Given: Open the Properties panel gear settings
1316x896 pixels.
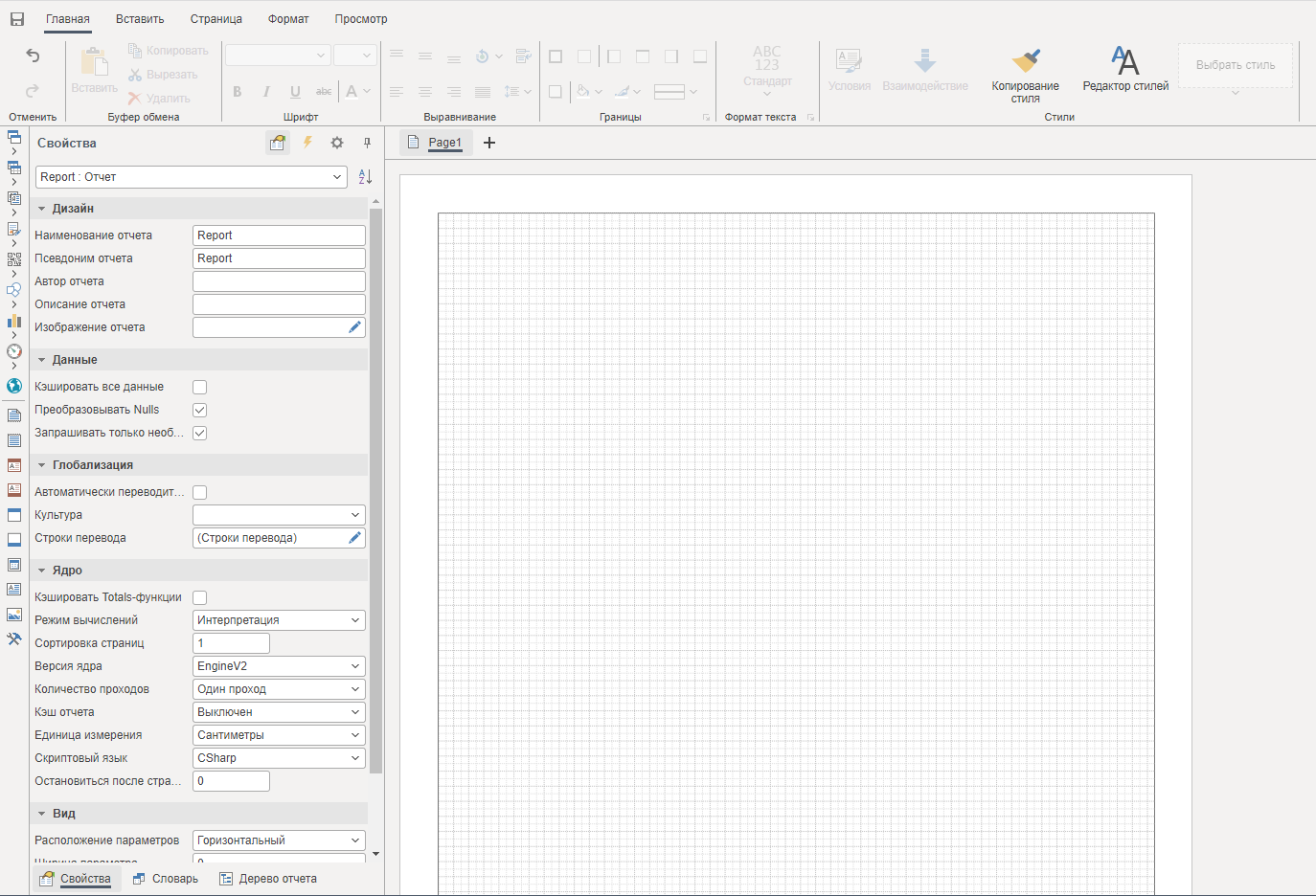Looking at the screenshot, I should coord(337,143).
